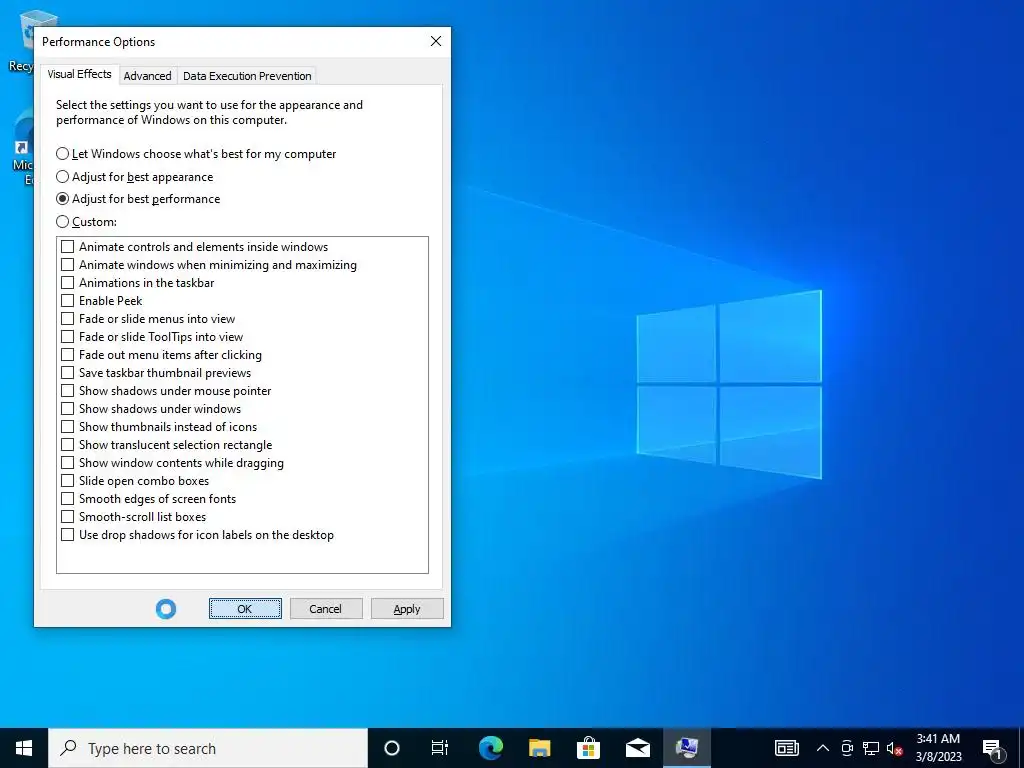
Task: Choose the Custom radio option
Action: pos(86,222)
